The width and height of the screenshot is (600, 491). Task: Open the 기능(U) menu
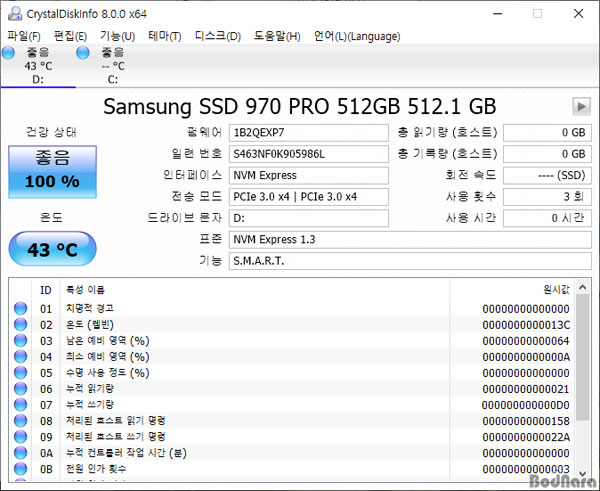coord(117,36)
